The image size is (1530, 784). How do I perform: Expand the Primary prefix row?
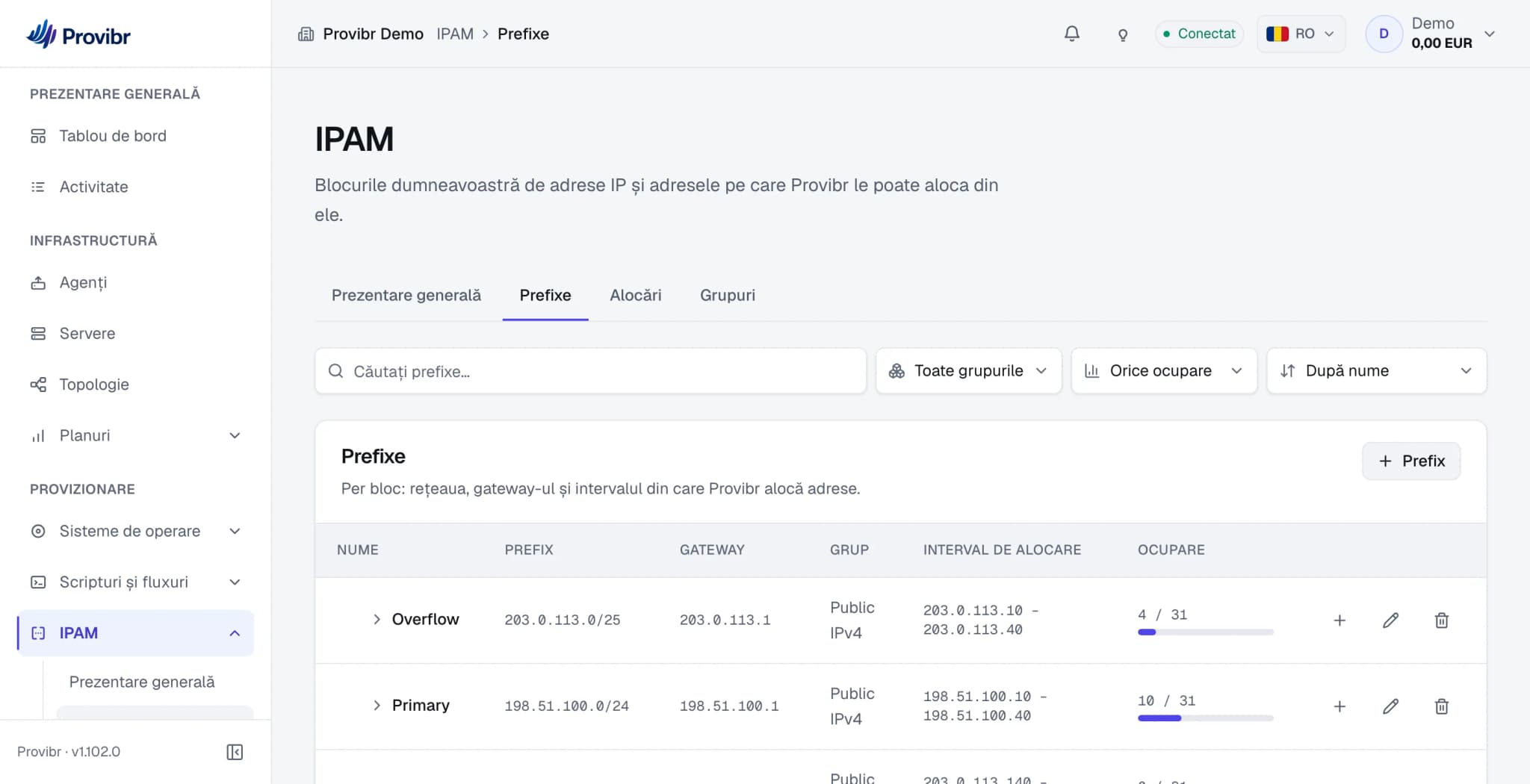point(377,705)
